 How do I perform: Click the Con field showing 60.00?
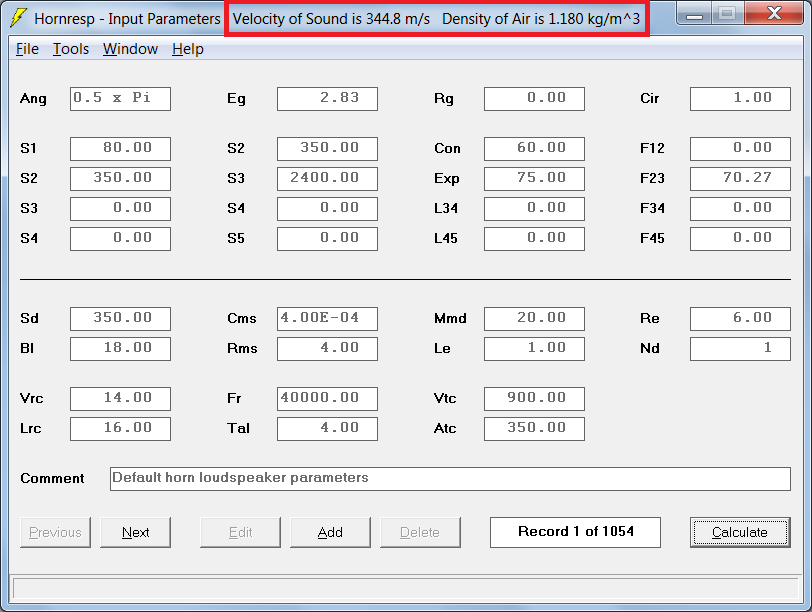pos(534,149)
